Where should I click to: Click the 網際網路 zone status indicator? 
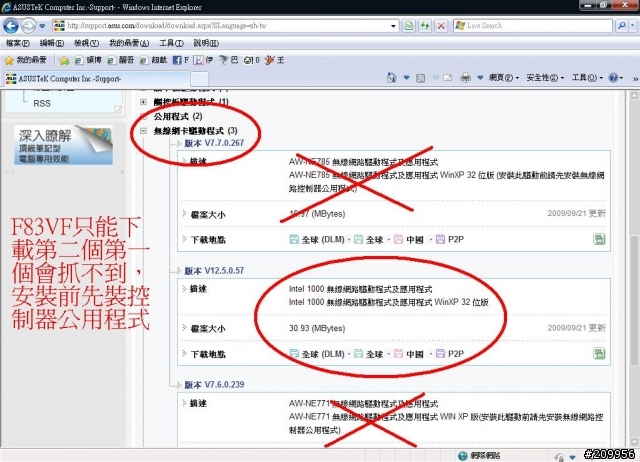pos(480,455)
